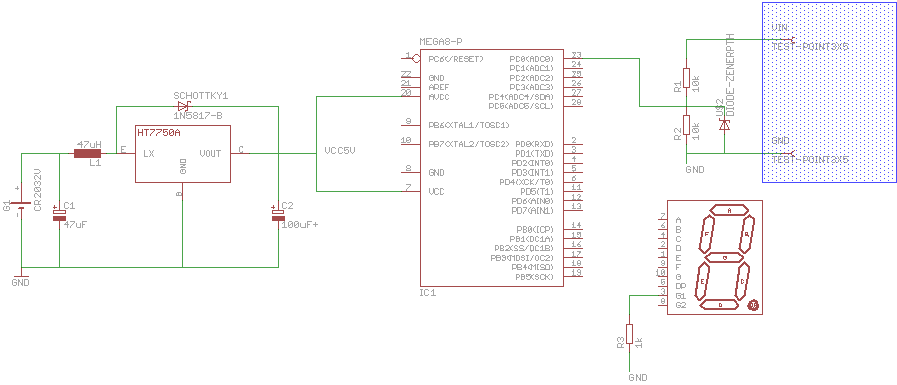Select the G1 battery symbol
897x385 pixels.
coord(21,205)
